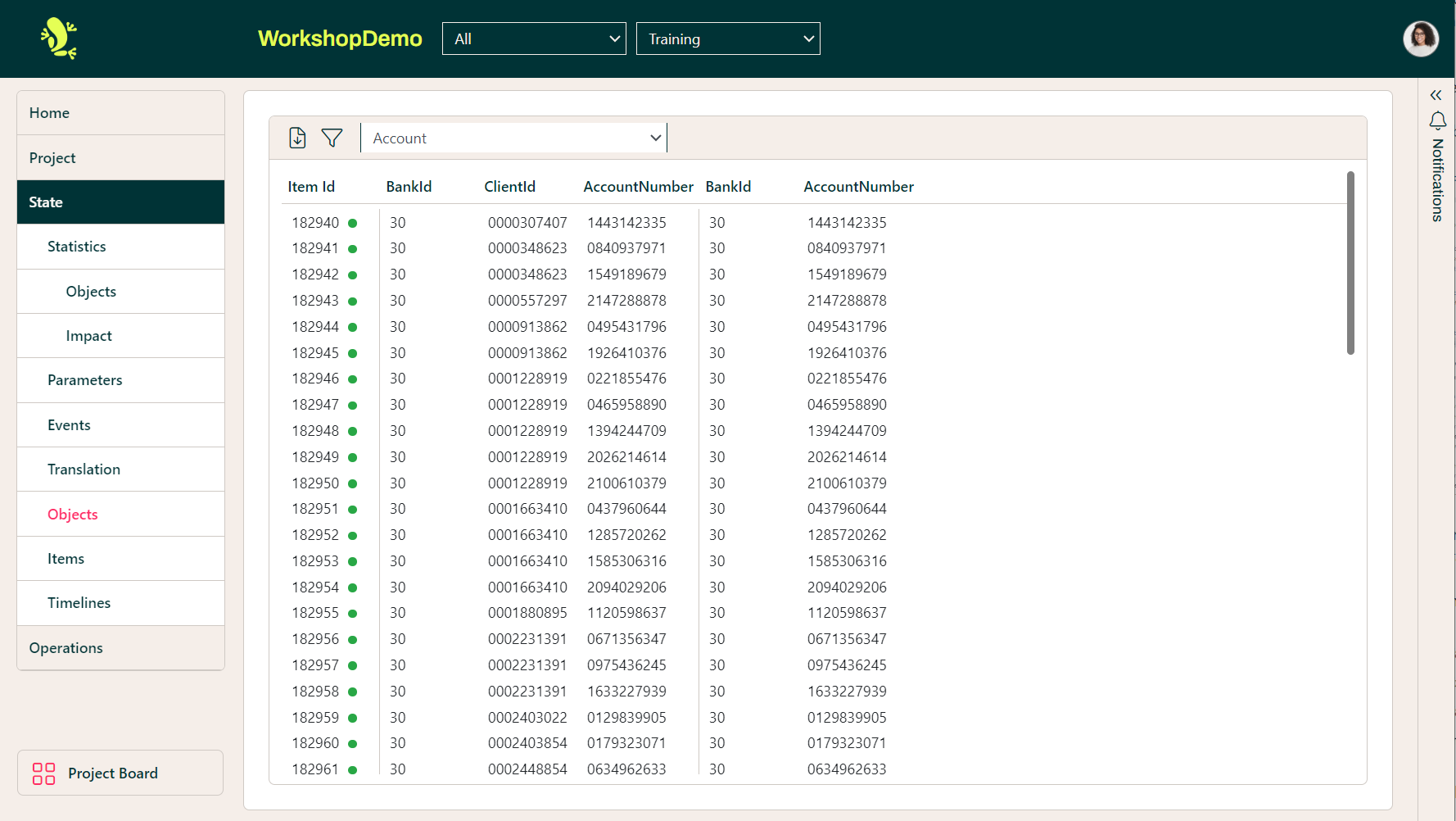This screenshot has height=821, width=1456.
Task: Expand the Account object type dropdown
Action: click(x=514, y=138)
